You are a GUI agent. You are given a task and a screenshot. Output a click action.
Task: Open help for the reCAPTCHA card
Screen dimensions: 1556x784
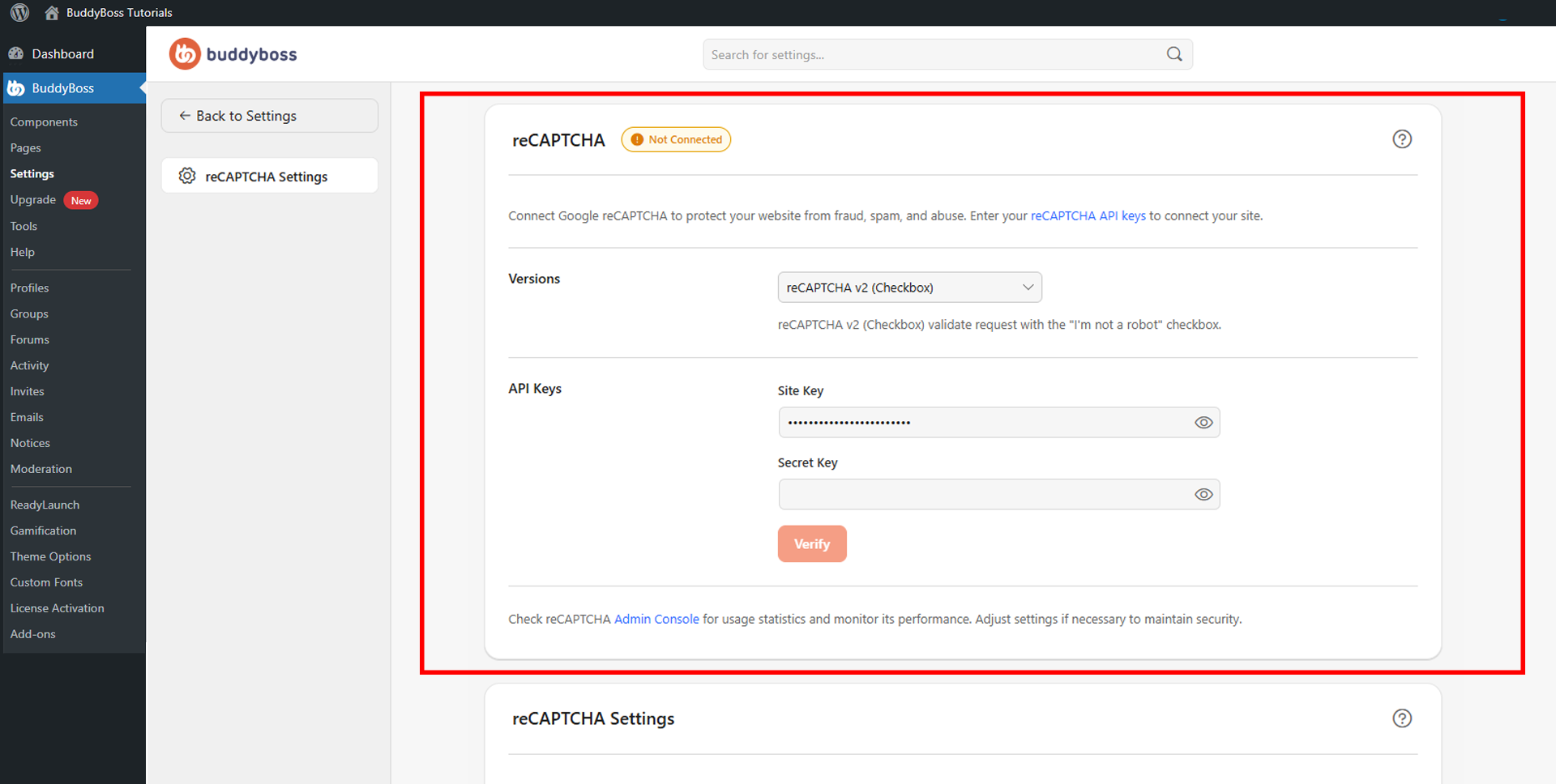1402,139
